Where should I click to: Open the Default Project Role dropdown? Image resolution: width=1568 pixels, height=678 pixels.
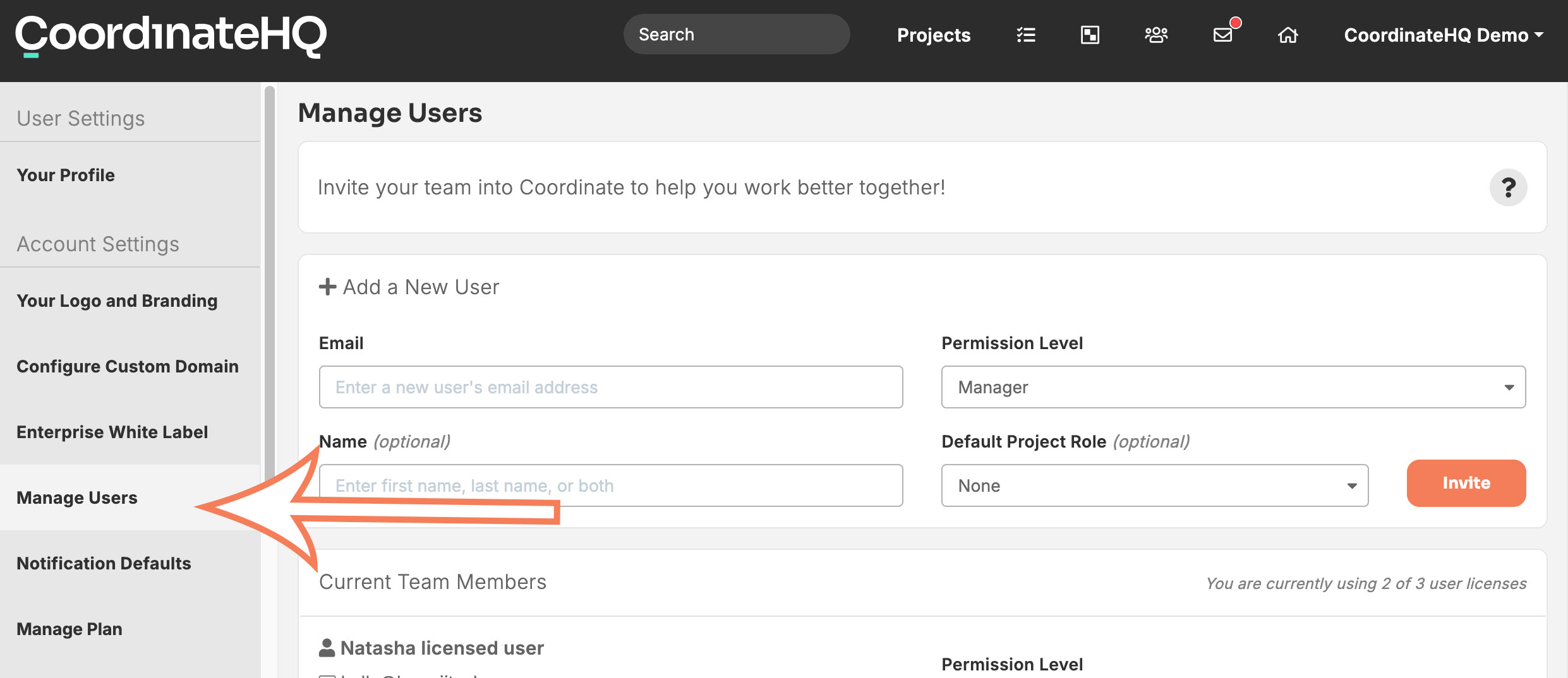click(1155, 485)
